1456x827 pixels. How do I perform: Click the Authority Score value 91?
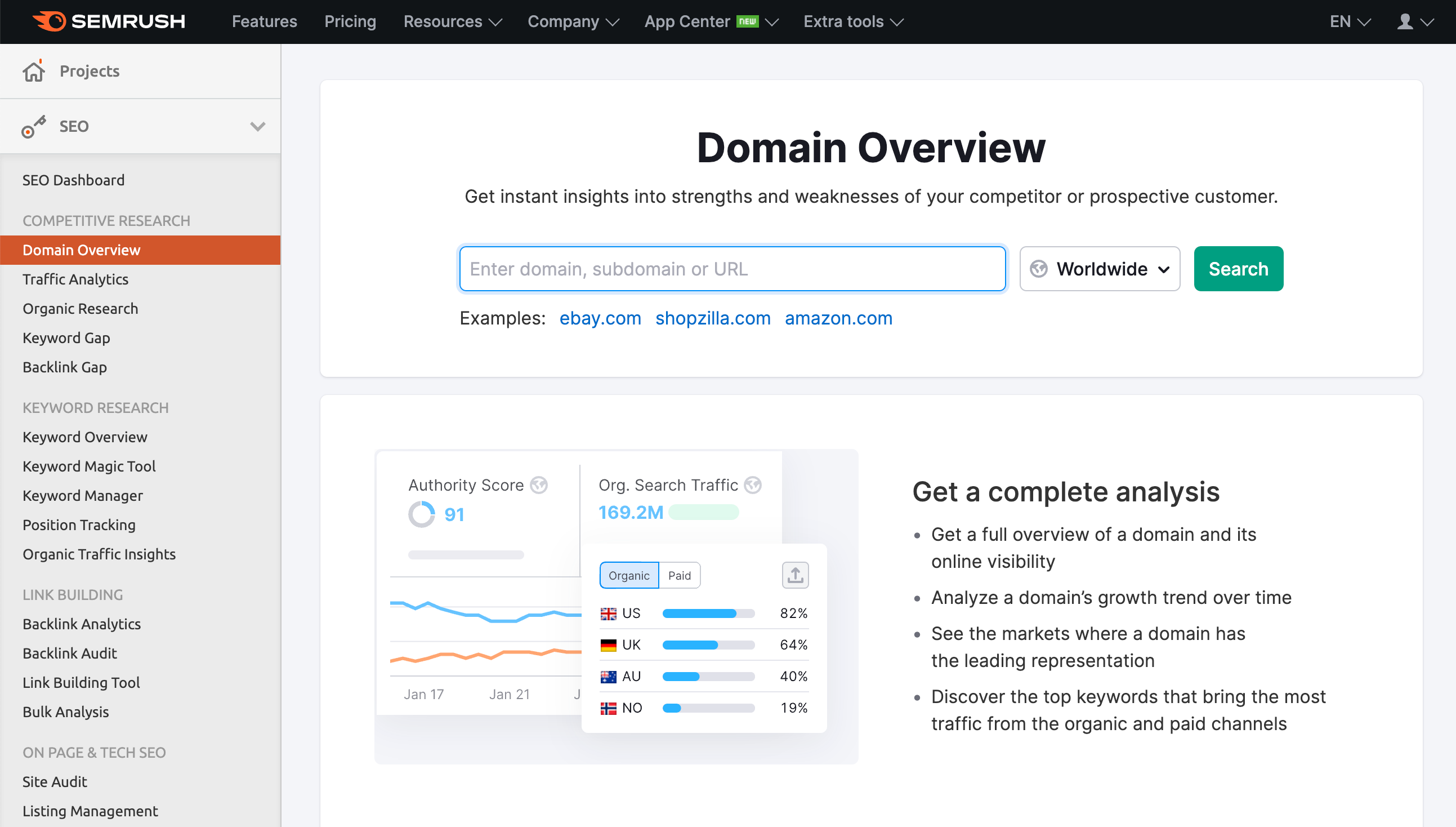(454, 514)
